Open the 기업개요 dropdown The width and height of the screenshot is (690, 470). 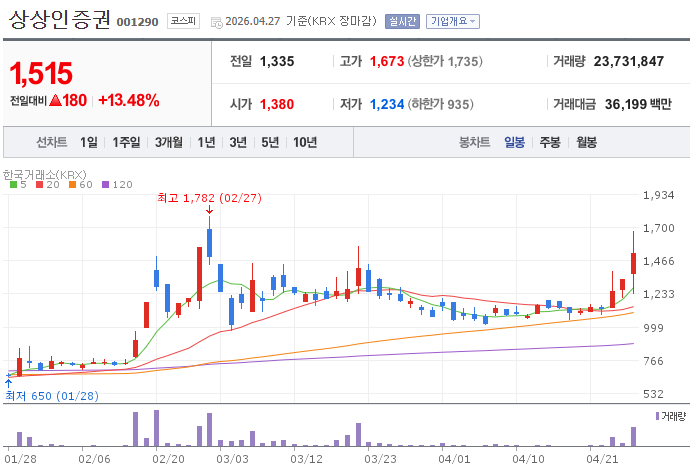tap(453, 21)
